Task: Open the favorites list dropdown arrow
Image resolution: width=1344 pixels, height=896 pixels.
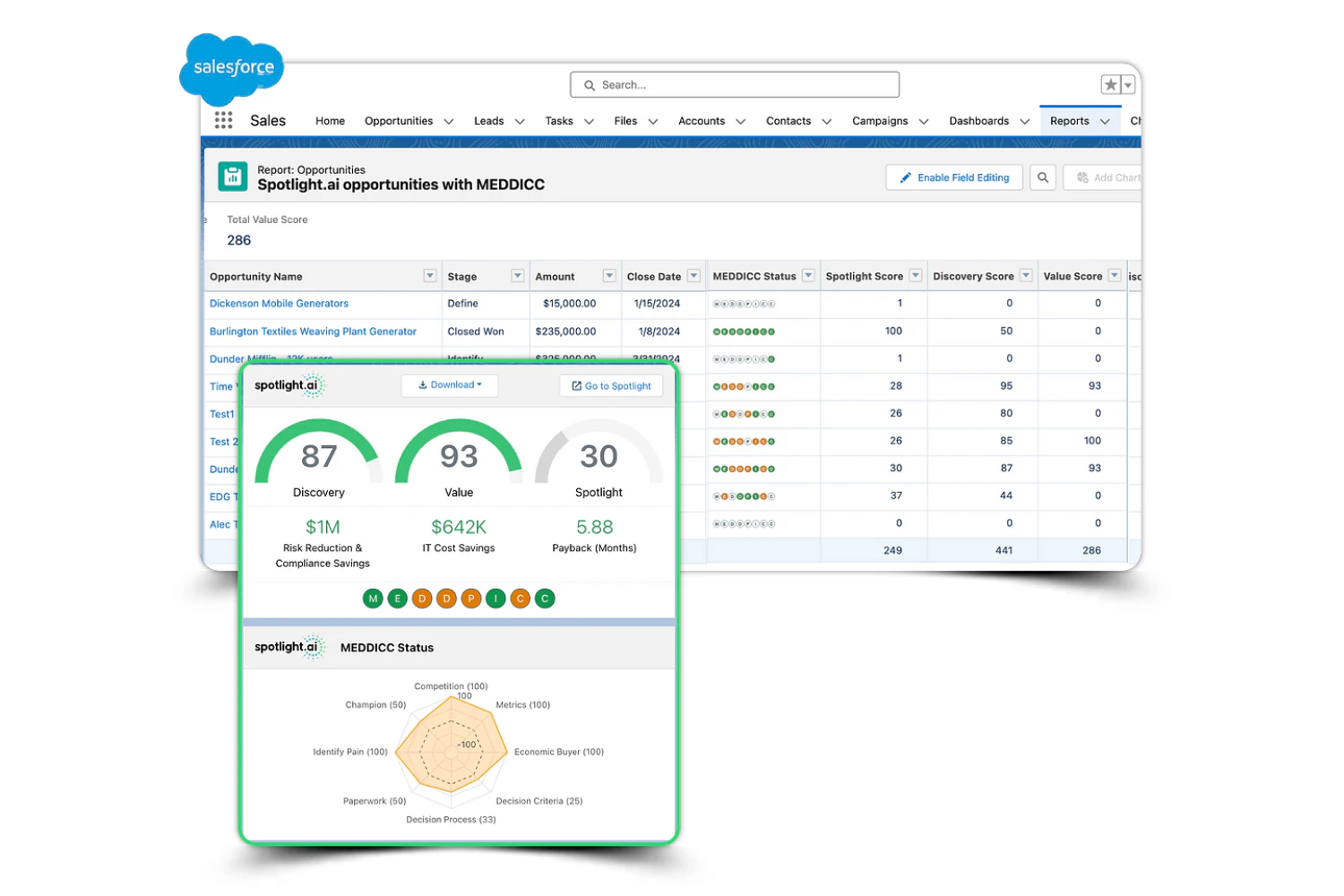Action: pyautogui.click(x=1128, y=85)
